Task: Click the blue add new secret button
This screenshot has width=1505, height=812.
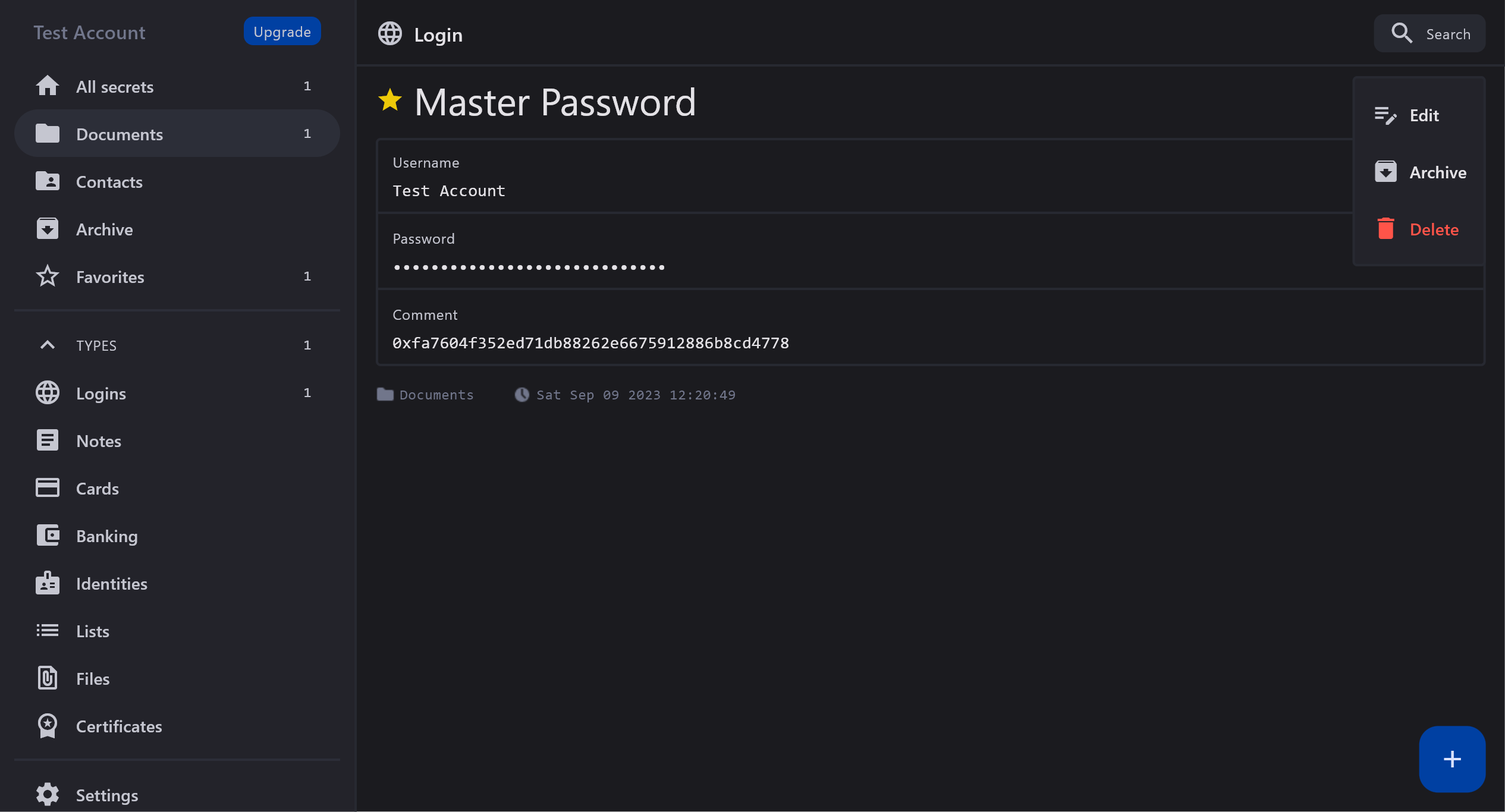Action: 1451,759
